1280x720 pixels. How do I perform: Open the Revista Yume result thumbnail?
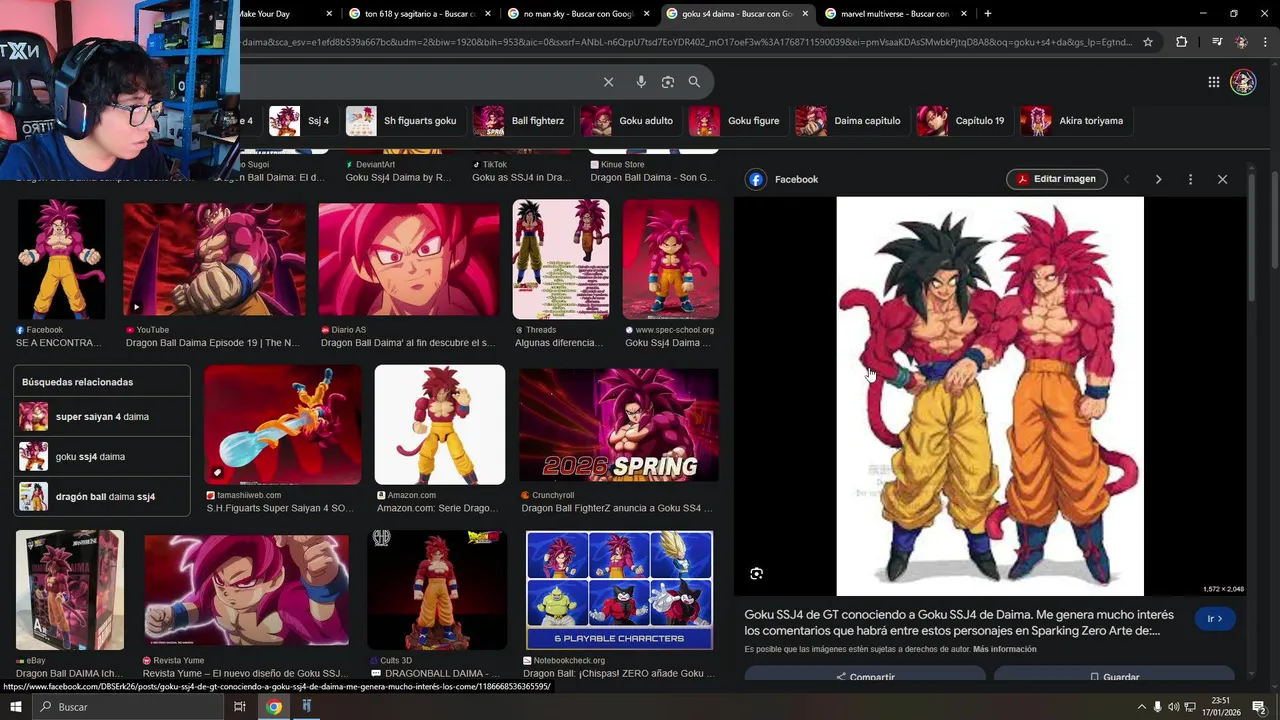pyautogui.click(x=246, y=590)
